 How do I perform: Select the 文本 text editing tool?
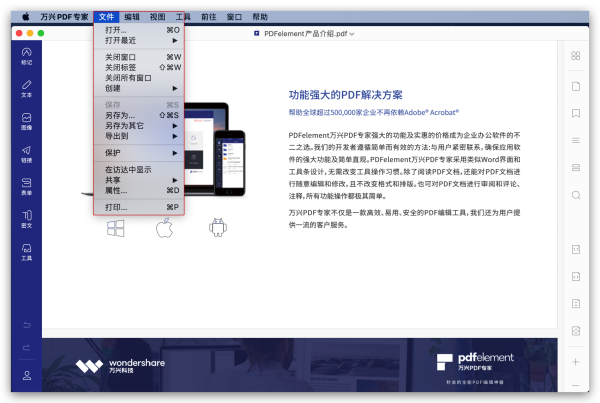point(26,88)
